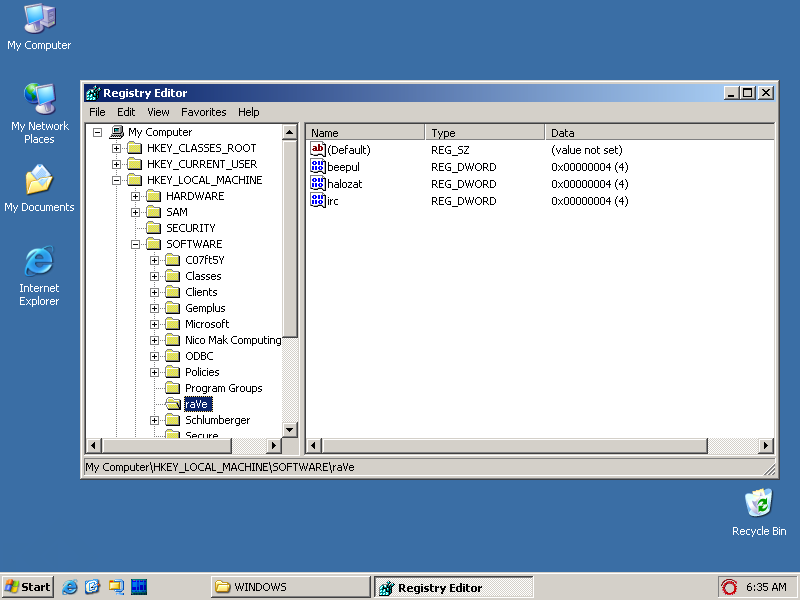Viewport: 800px width, 600px height.
Task: Switch to the WINDOWS taskbar button
Action: point(291,587)
